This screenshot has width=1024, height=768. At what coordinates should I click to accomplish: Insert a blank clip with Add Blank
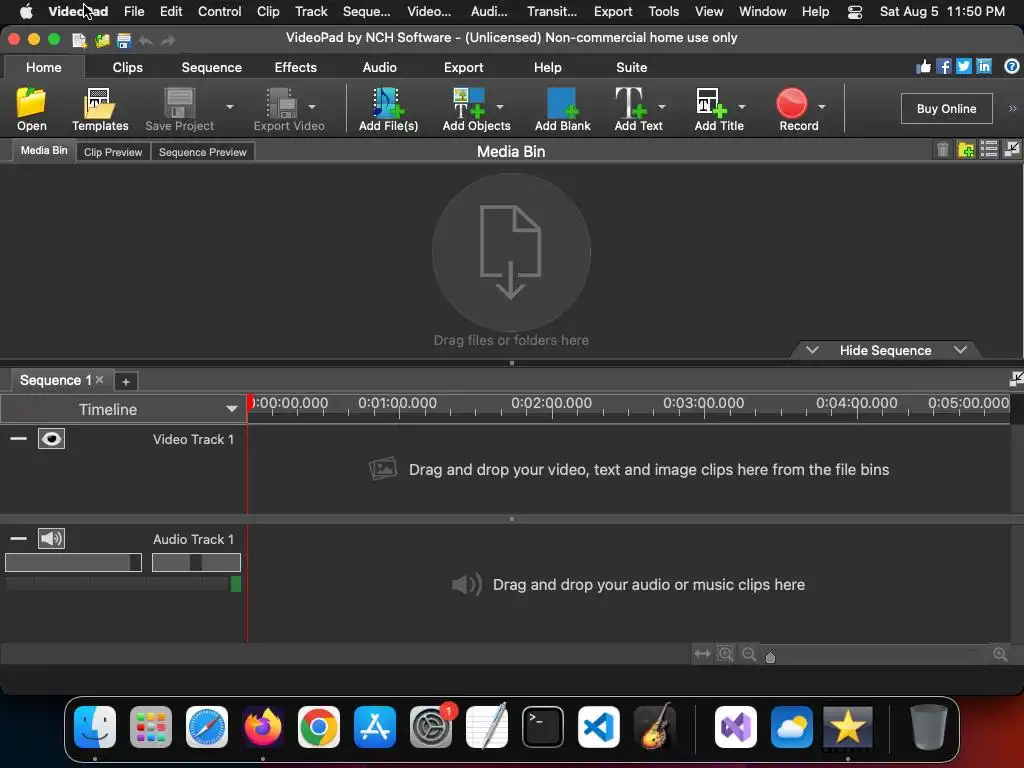tap(562, 109)
